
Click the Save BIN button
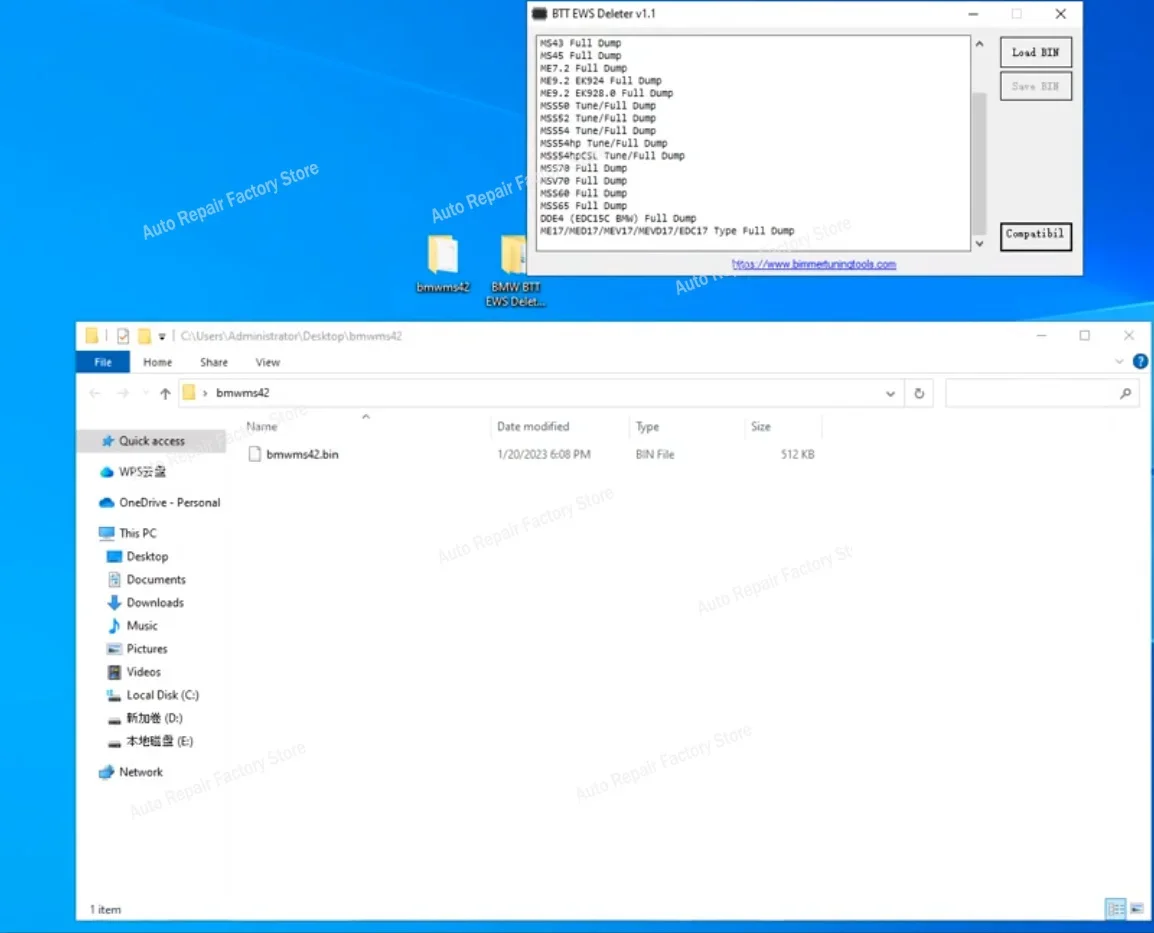1035,86
